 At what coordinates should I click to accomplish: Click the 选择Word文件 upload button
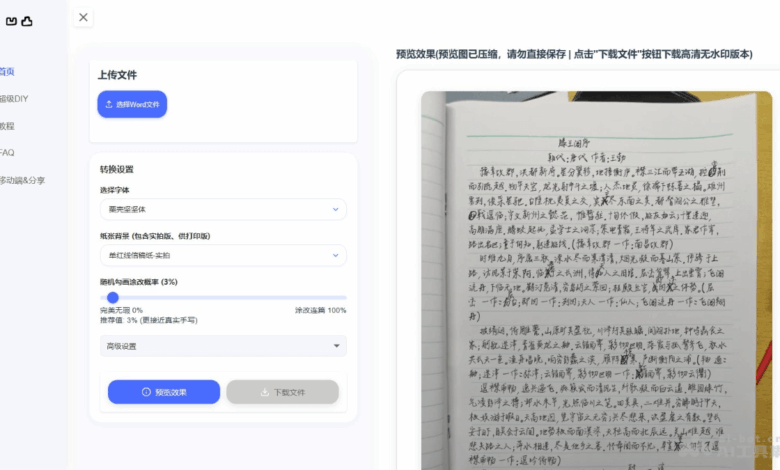(x=132, y=104)
